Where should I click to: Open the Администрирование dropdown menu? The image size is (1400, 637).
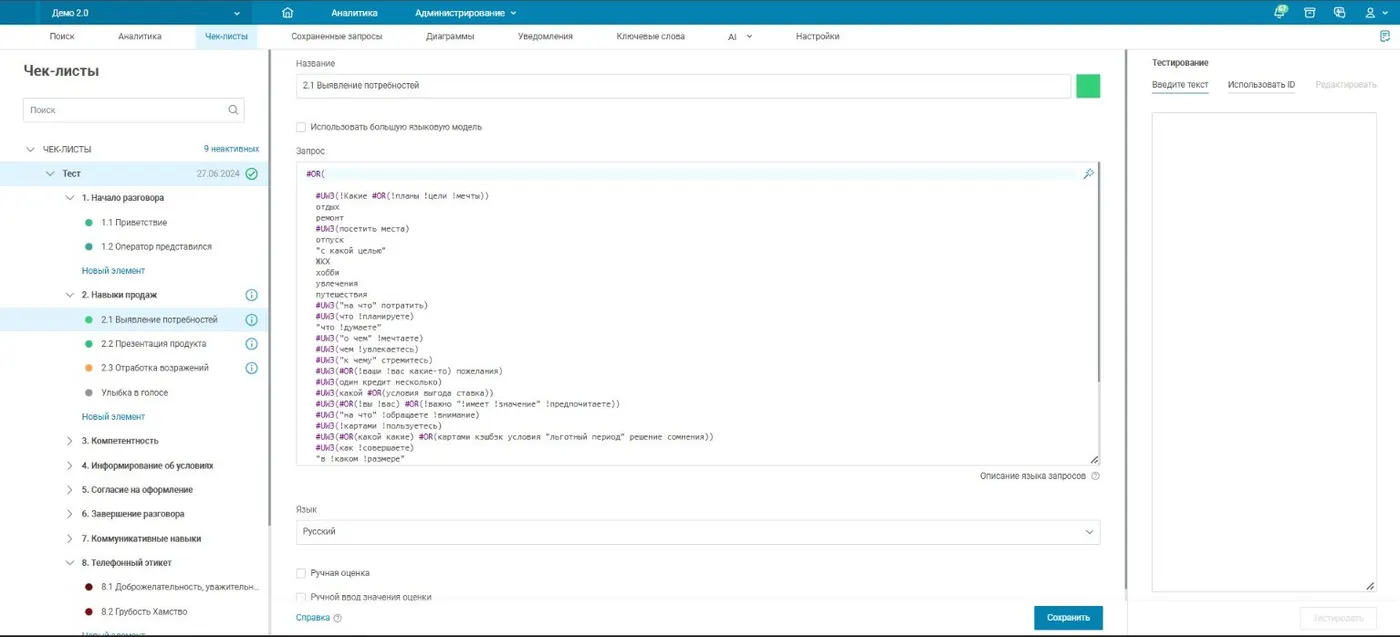(466, 13)
